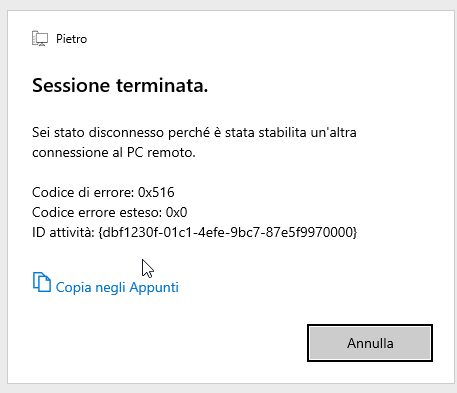Click the closing brace after 87e5f9970000
This screenshot has width=457, height=393.
tap(355, 232)
